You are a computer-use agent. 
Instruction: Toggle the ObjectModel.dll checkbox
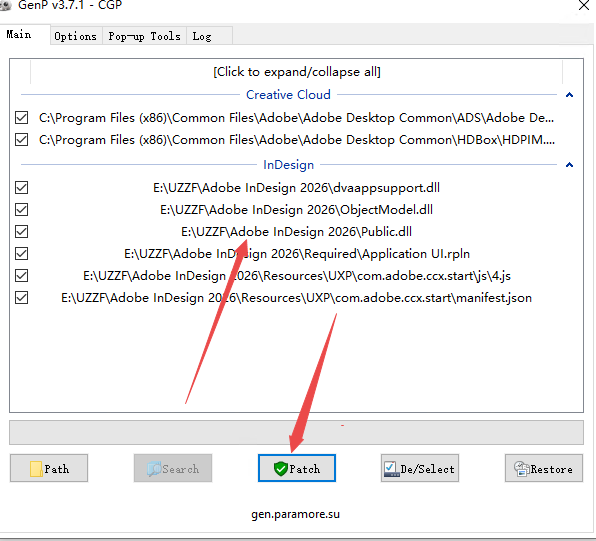coord(21,209)
